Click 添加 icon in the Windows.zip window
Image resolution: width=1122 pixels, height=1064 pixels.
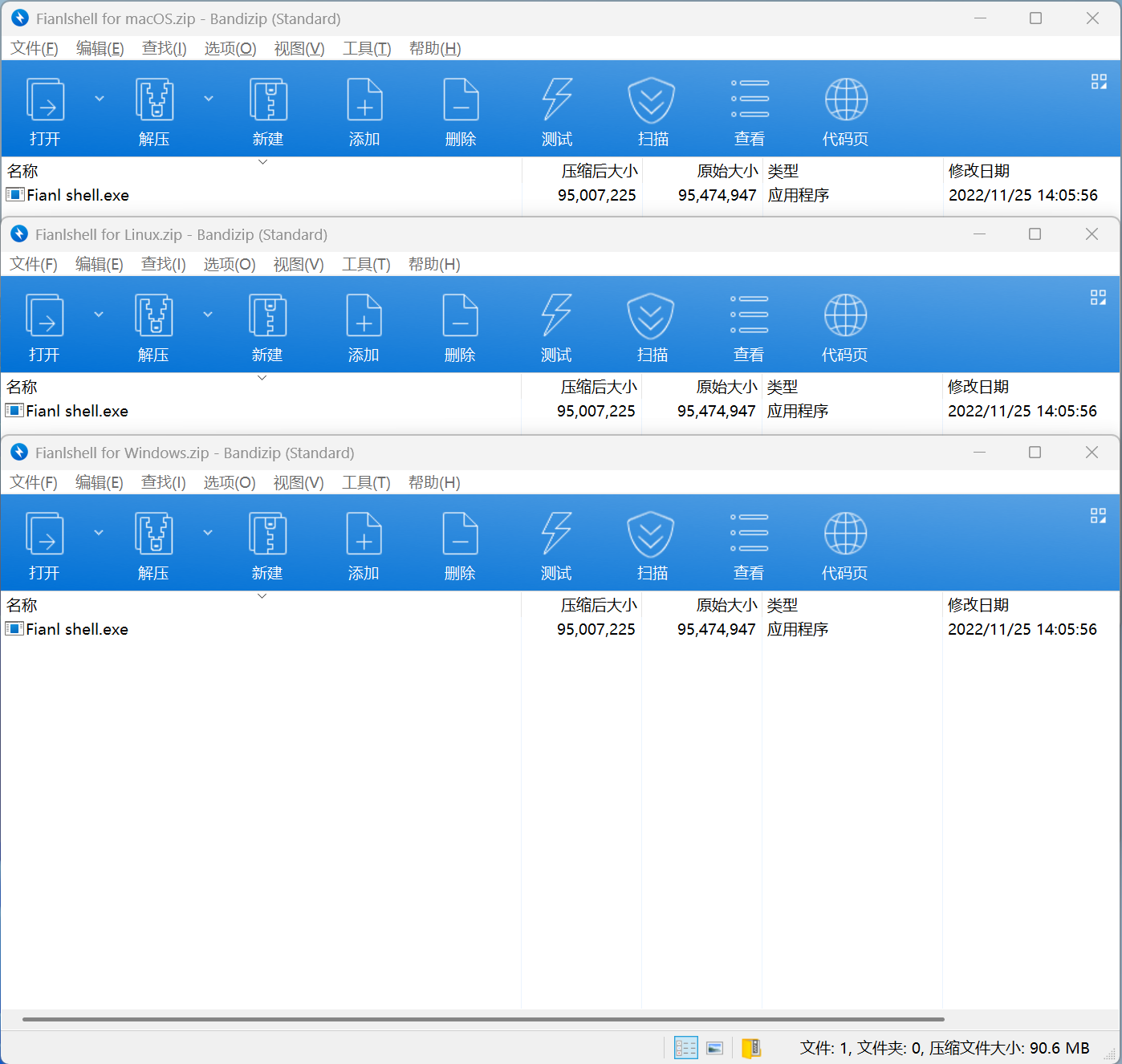(364, 534)
